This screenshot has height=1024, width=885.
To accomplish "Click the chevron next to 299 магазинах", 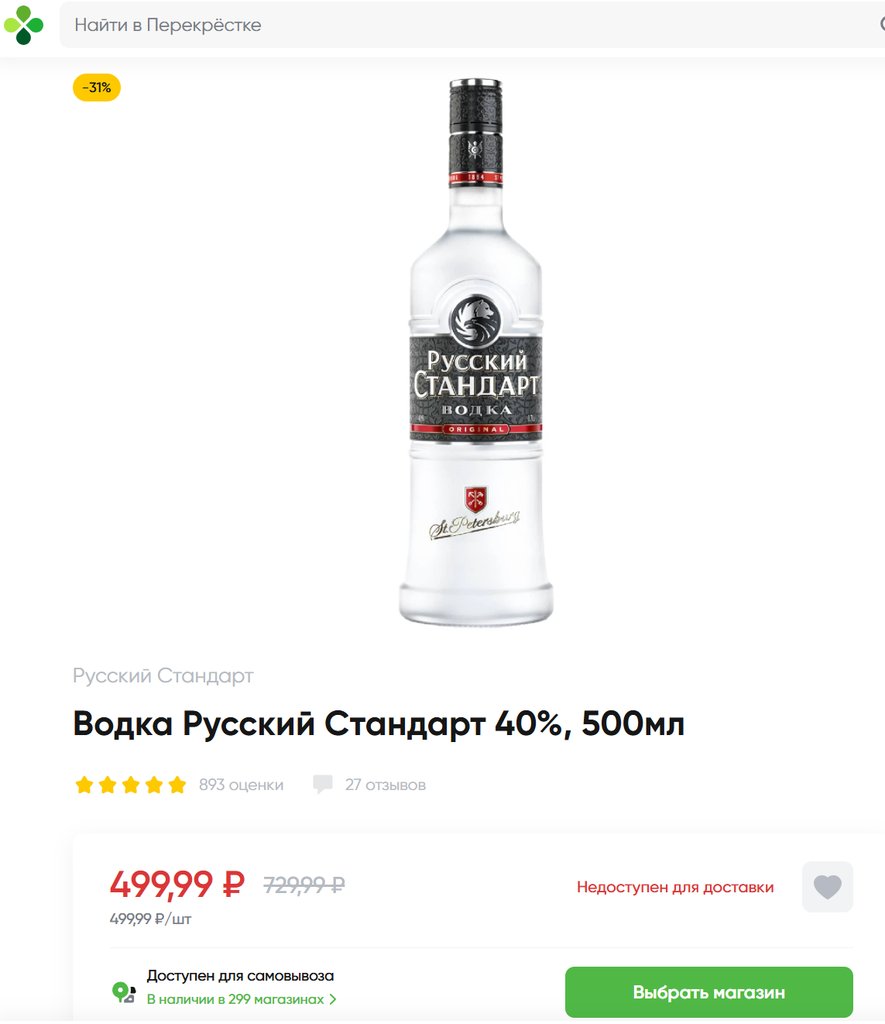I will point(333,999).
